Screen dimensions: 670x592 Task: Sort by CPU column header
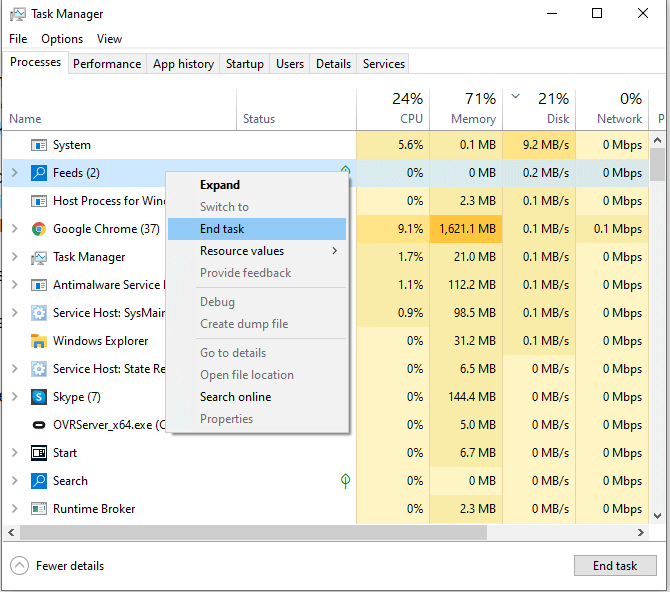pyautogui.click(x=393, y=109)
